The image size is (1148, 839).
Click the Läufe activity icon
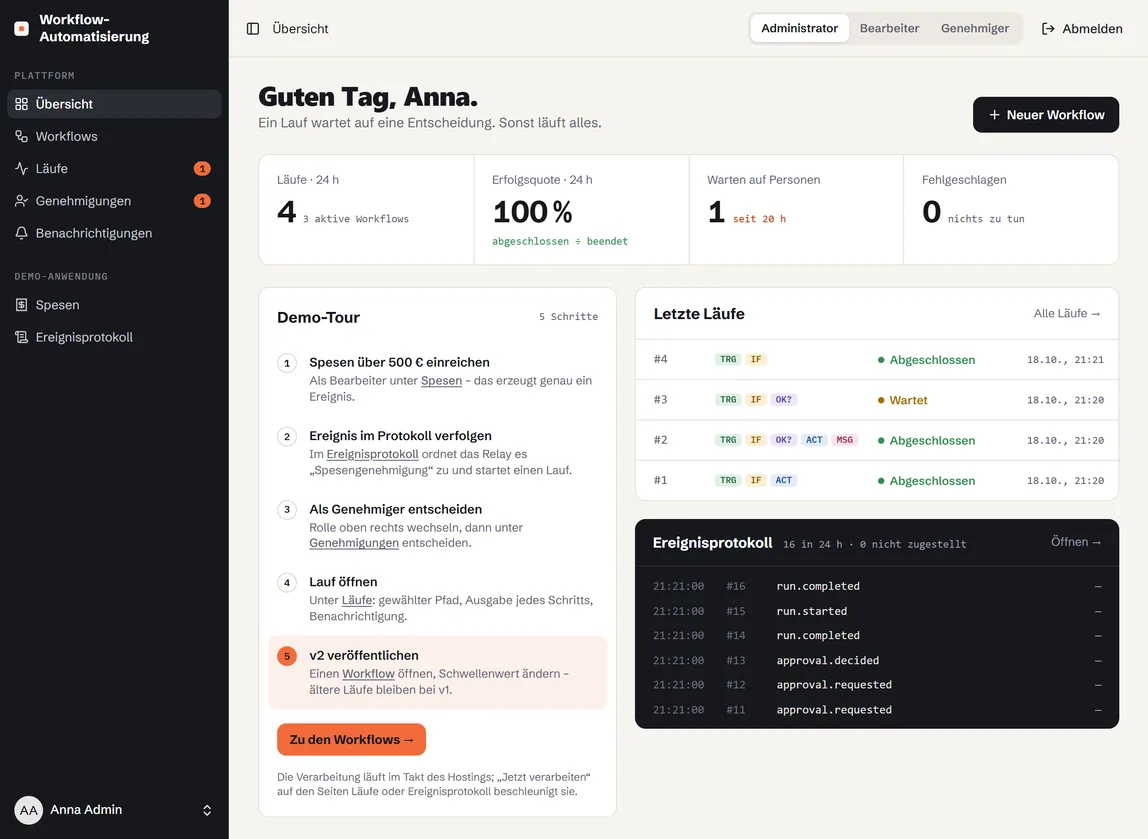coord(21,168)
